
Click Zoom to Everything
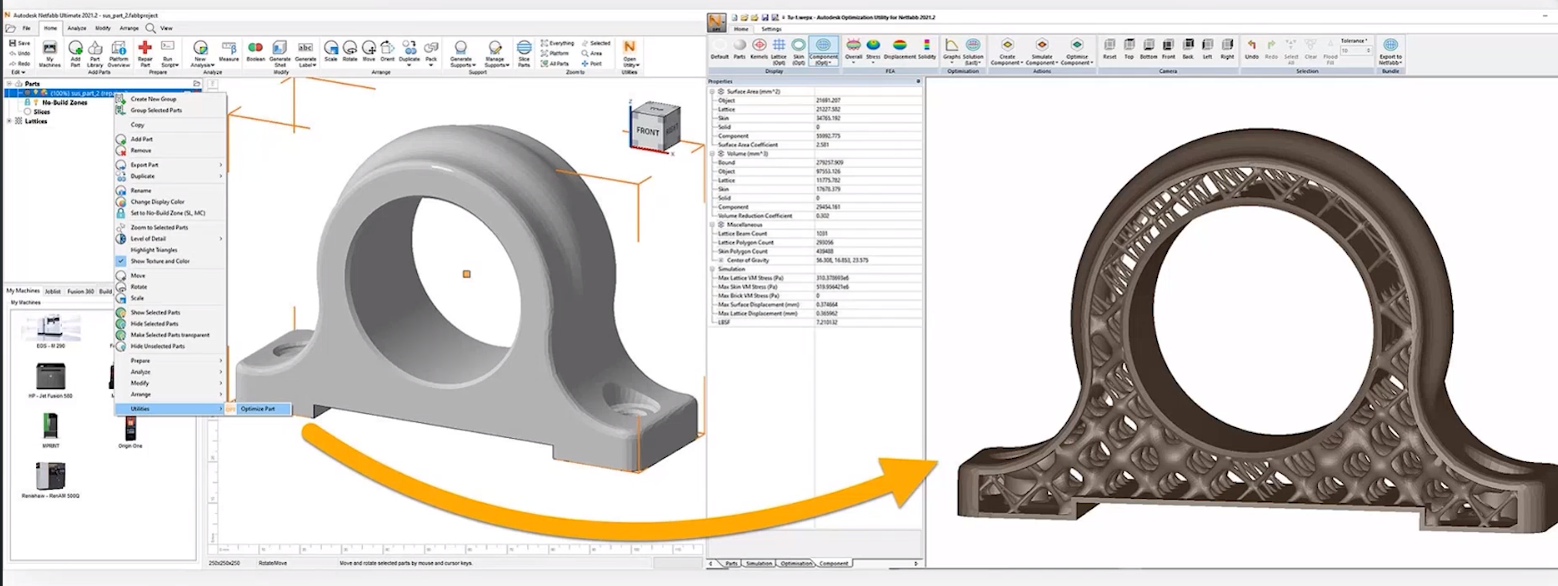[558, 43]
